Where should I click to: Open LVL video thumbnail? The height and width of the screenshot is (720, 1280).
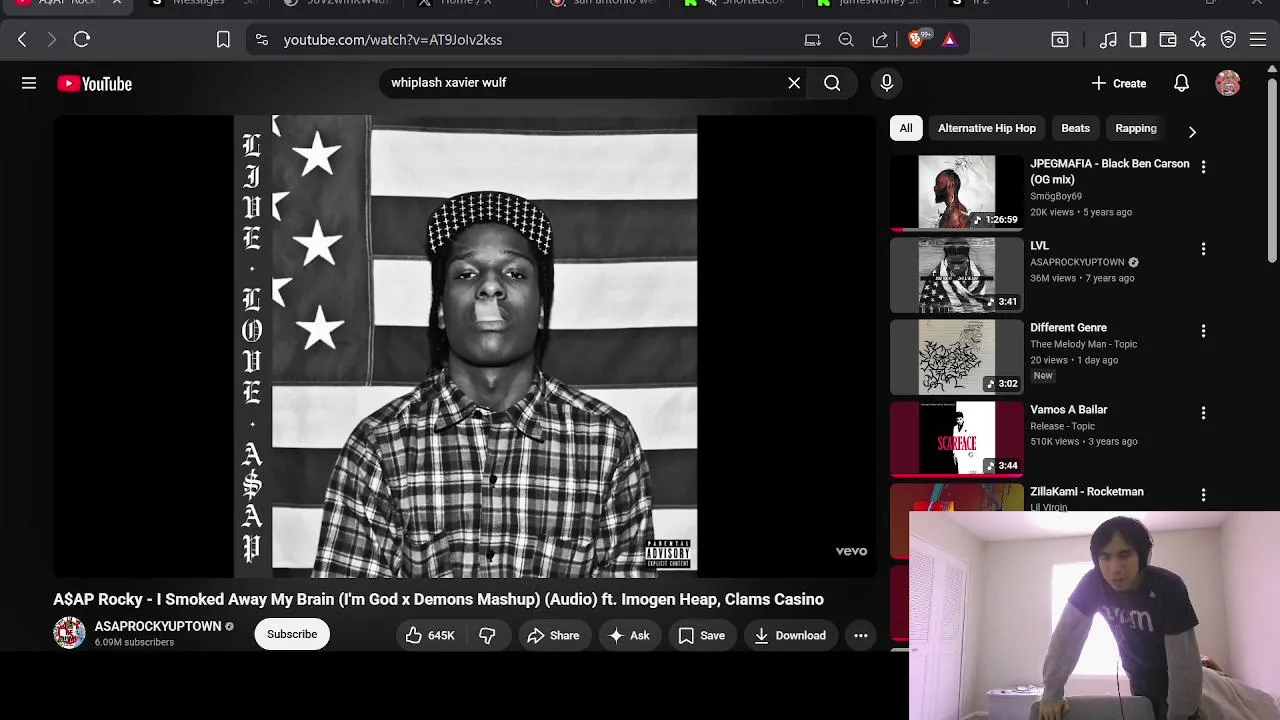point(957,275)
